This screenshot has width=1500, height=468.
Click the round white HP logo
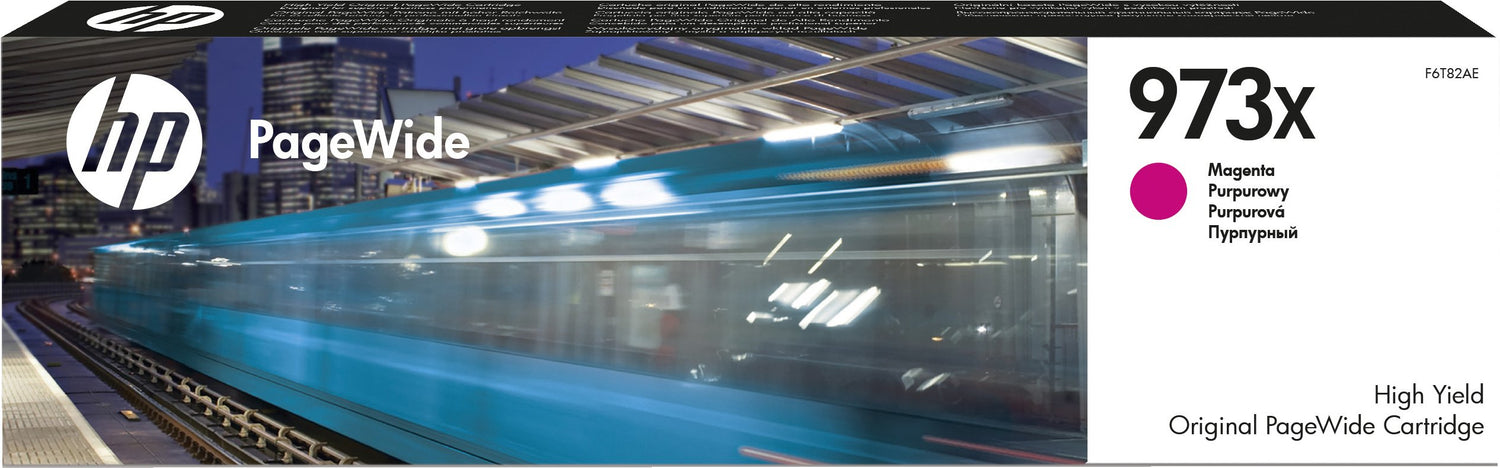[x=134, y=142]
